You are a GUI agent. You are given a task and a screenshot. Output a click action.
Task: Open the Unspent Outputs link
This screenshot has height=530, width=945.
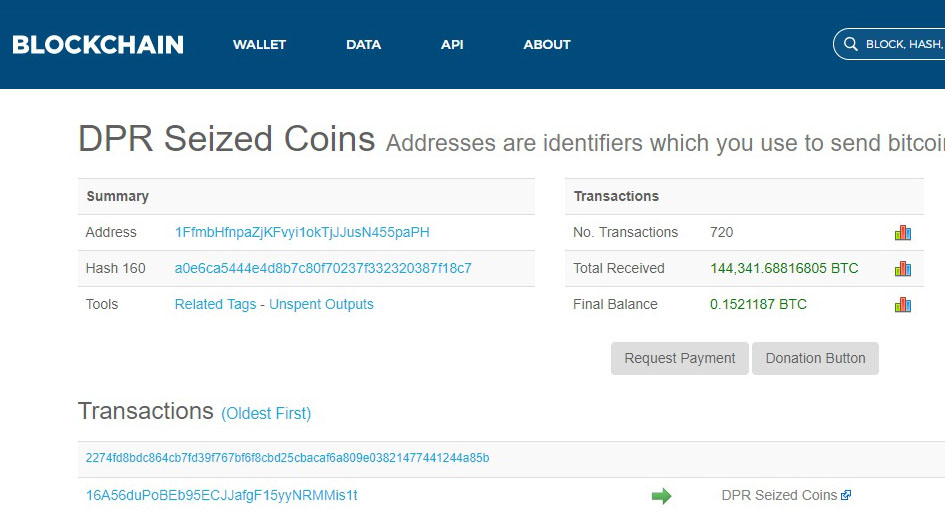point(321,304)
